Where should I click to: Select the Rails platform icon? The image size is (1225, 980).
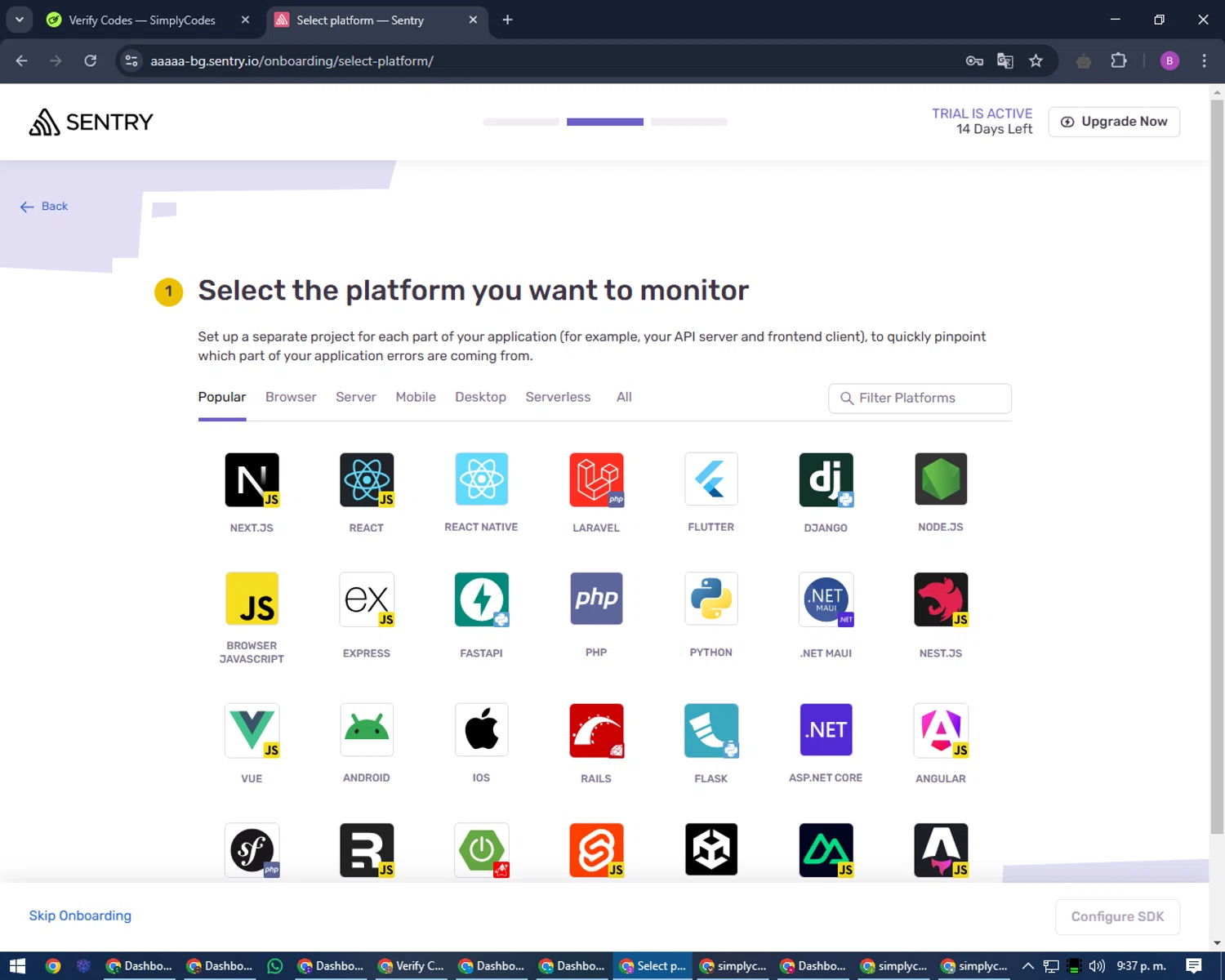(x=596, y=730)
